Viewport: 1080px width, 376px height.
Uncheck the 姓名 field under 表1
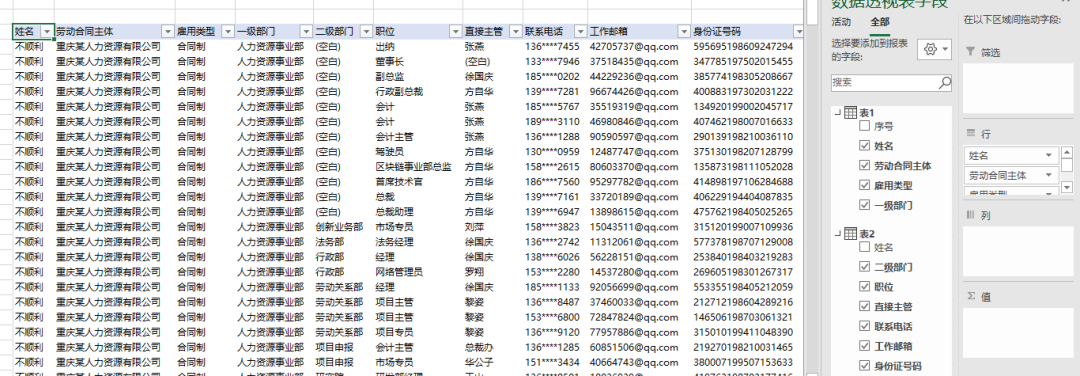[x=864, y=146]
